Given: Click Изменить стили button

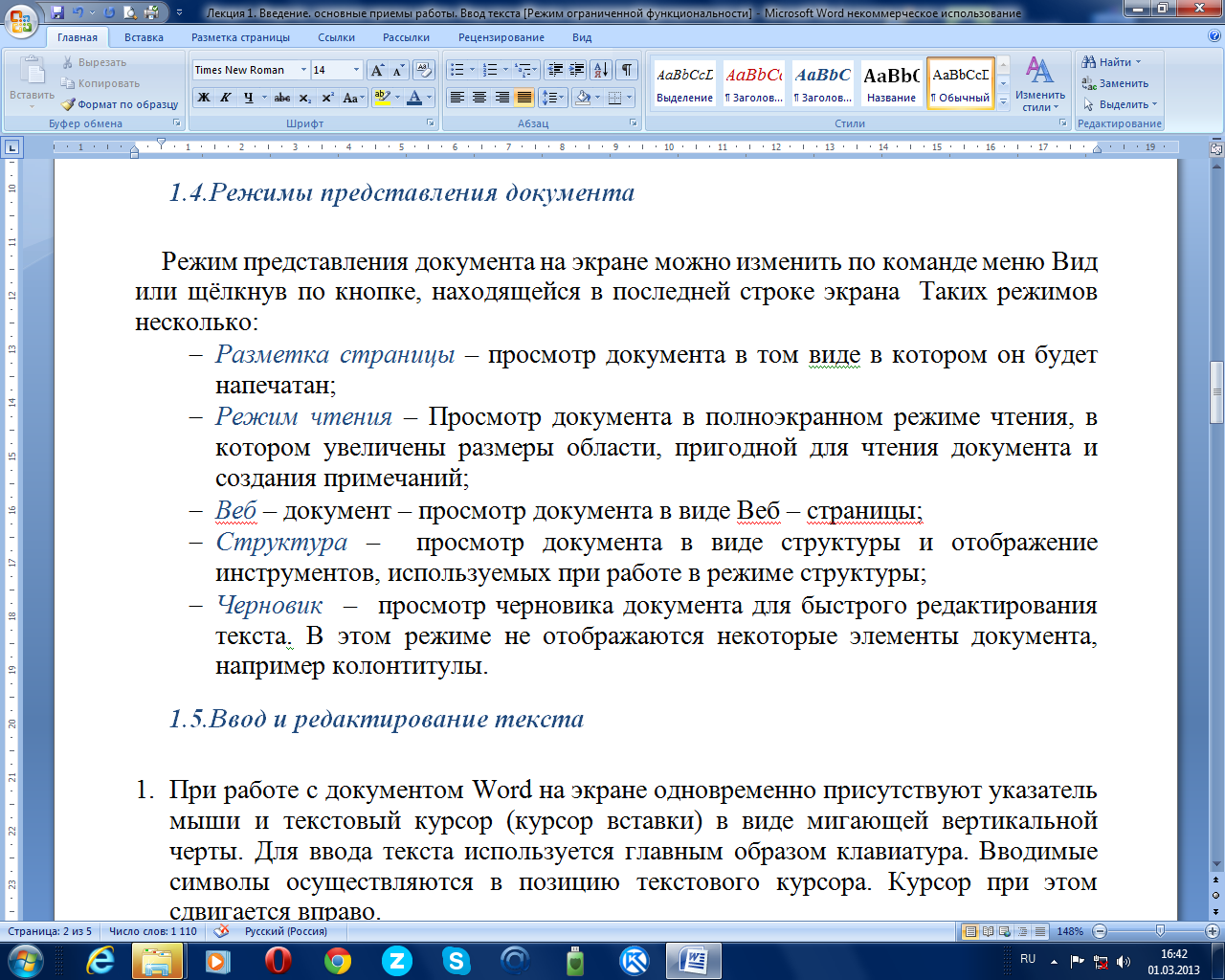Looking at the screenshot, I should (1040, 83).
